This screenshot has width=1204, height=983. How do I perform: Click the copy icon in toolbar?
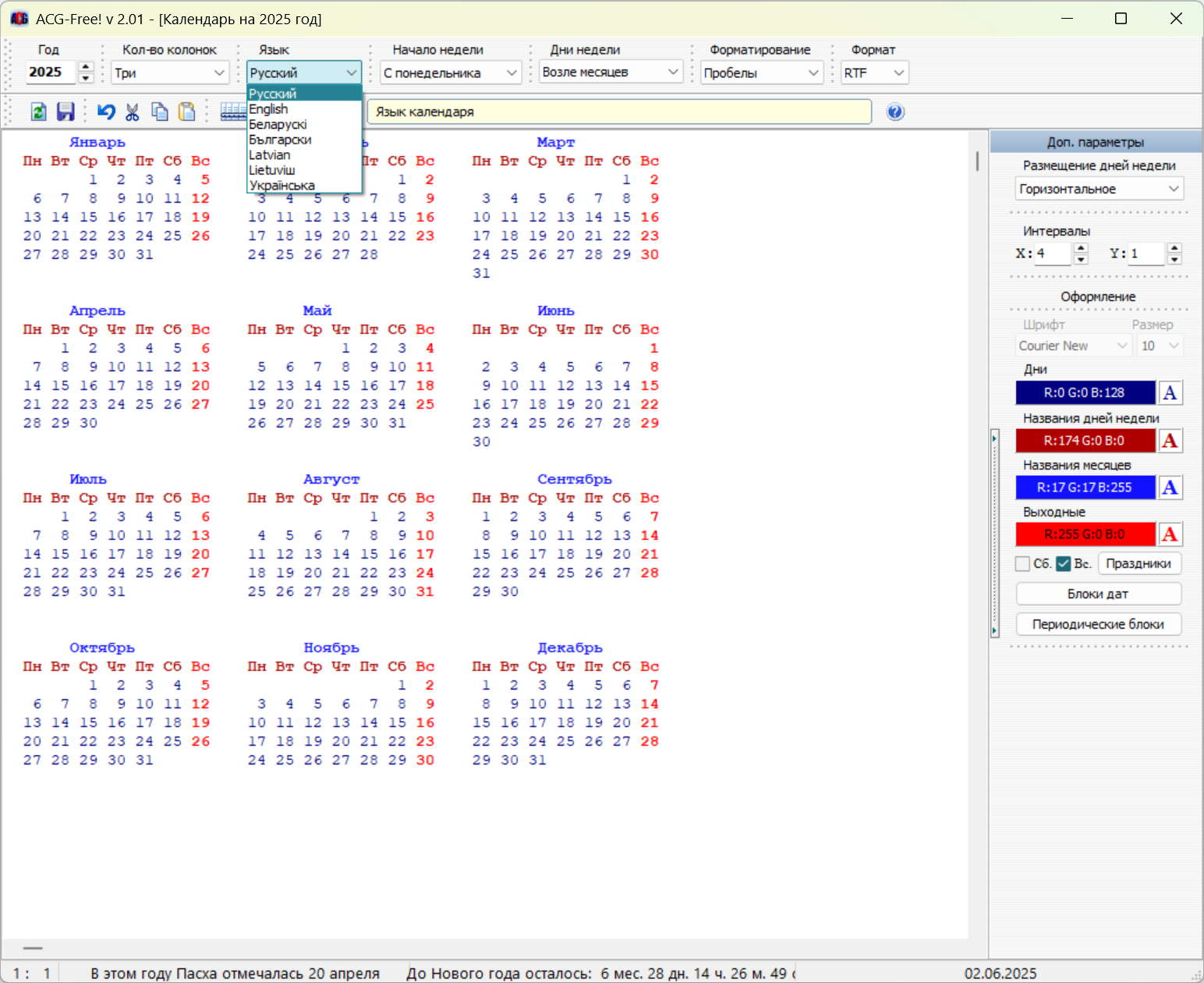pyautogui.click(x=160, y=112)
